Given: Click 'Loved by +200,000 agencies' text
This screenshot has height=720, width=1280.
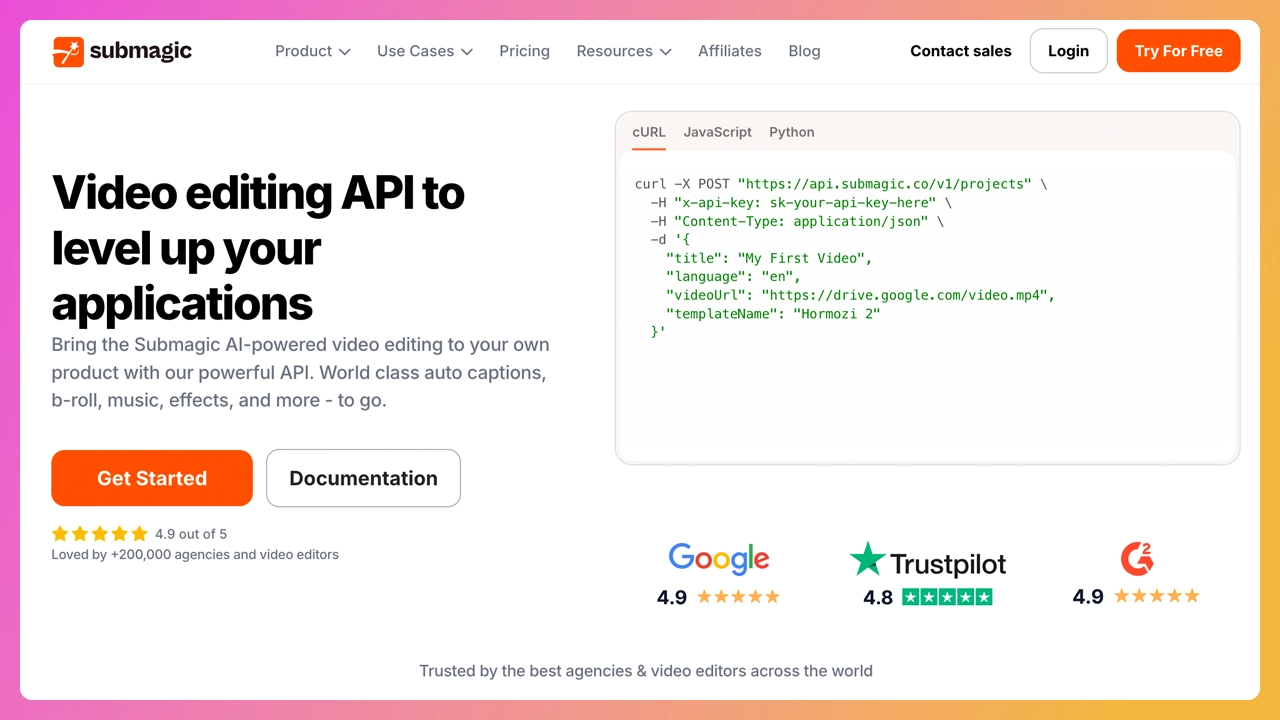Looking at the screenshot, I should [195, 554].
